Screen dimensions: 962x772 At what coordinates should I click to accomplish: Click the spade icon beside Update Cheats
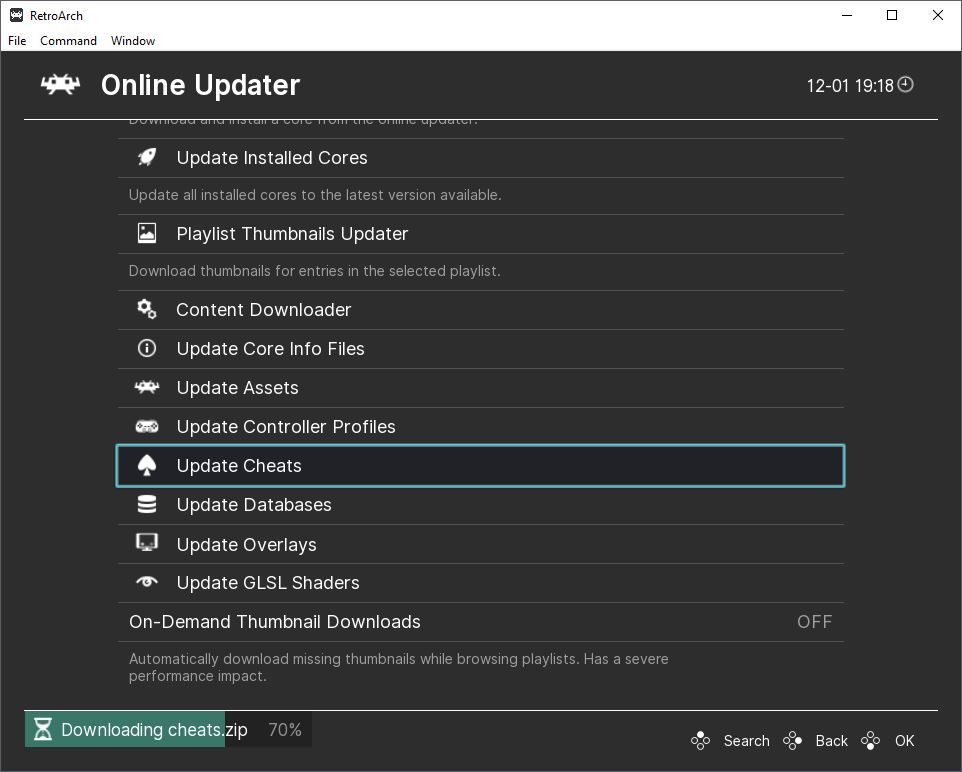click(x=147, y=466)
